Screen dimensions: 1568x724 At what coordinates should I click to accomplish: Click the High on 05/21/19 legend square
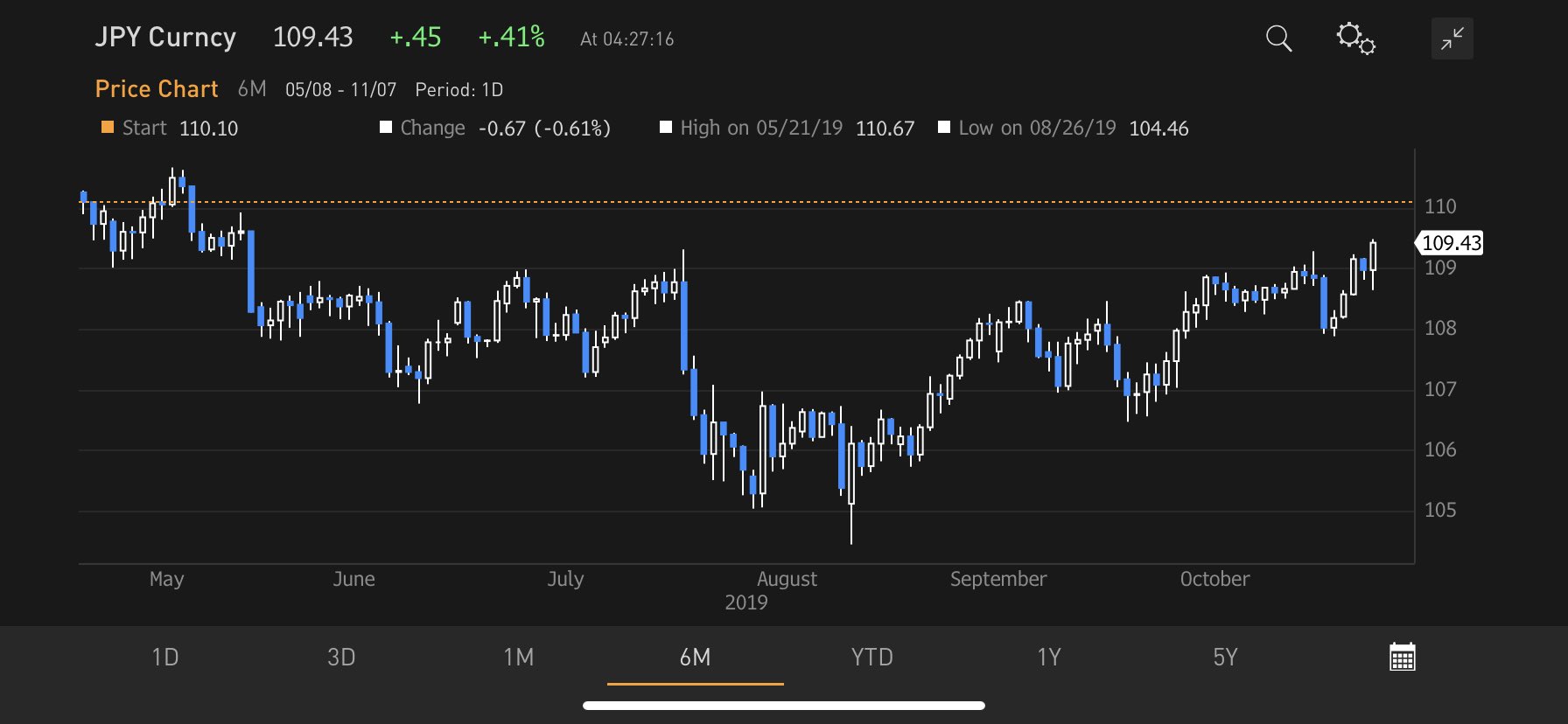(x=666, y=128)
